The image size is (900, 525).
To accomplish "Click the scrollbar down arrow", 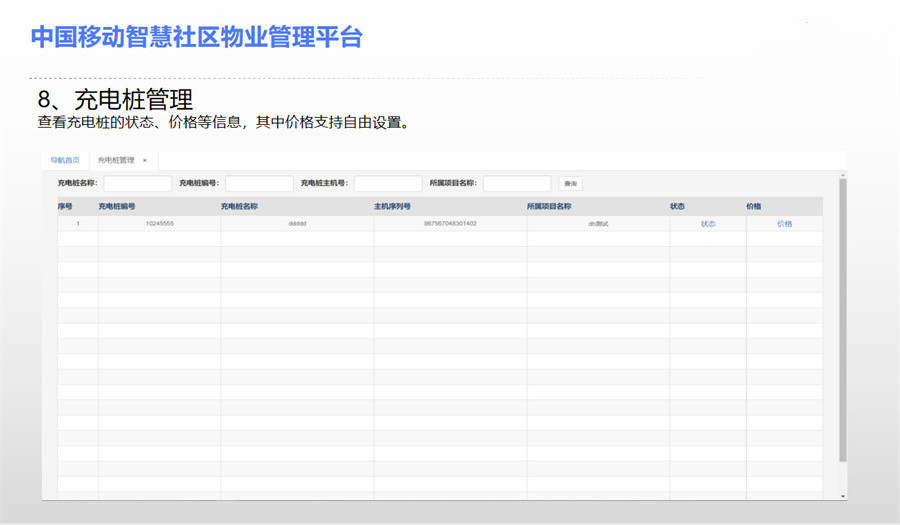I will pos(843,496).
